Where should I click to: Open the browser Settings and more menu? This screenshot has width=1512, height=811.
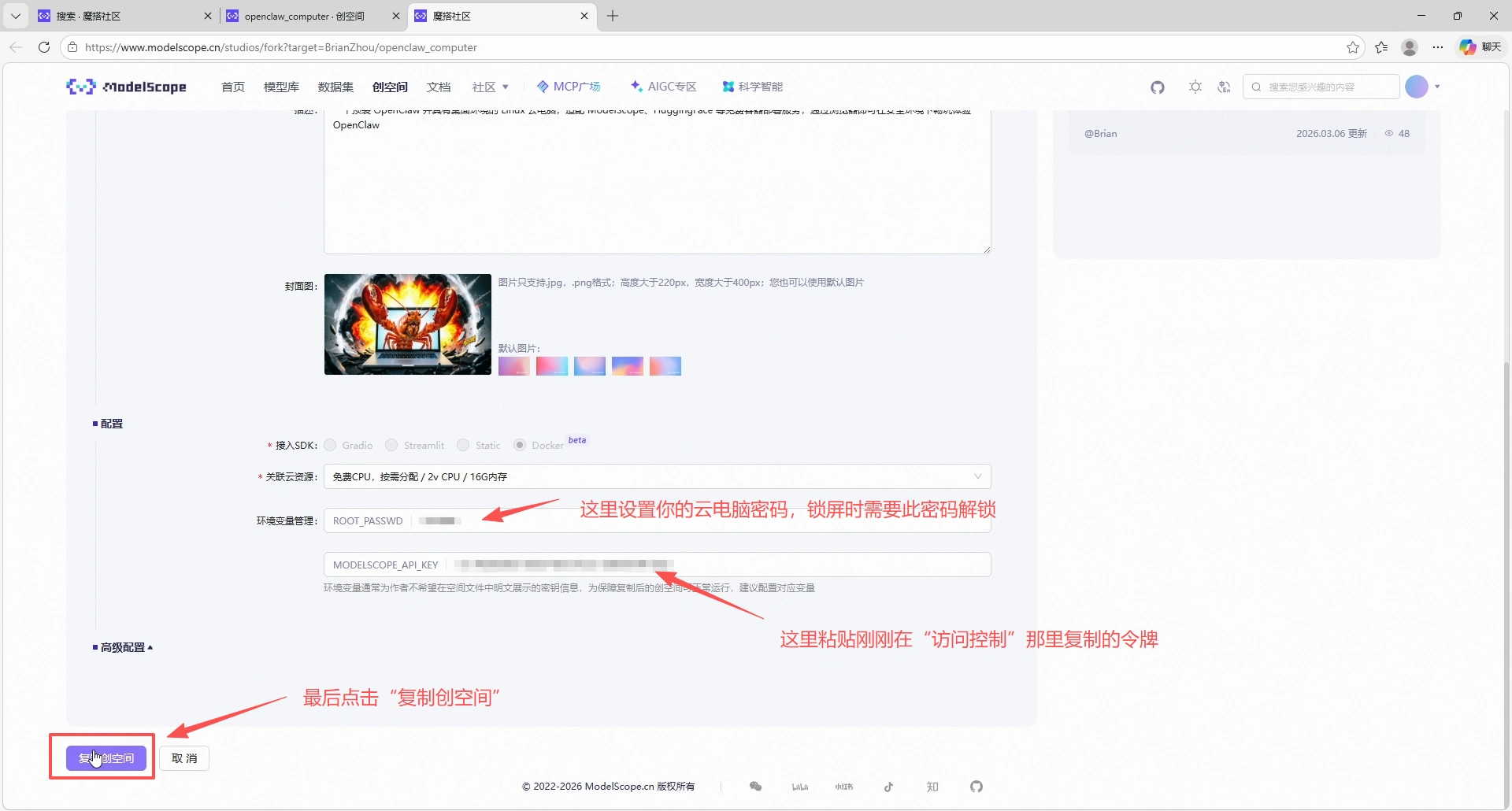1438,47
